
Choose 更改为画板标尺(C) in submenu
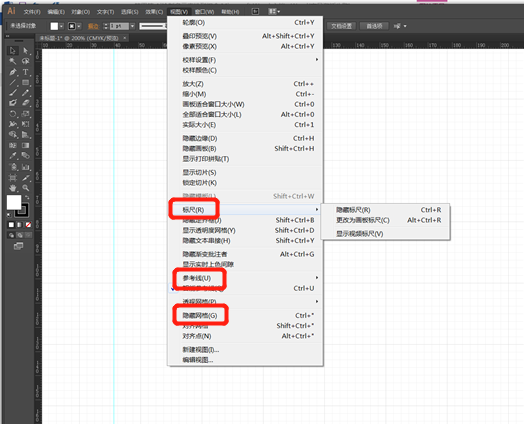pos(385,220)
